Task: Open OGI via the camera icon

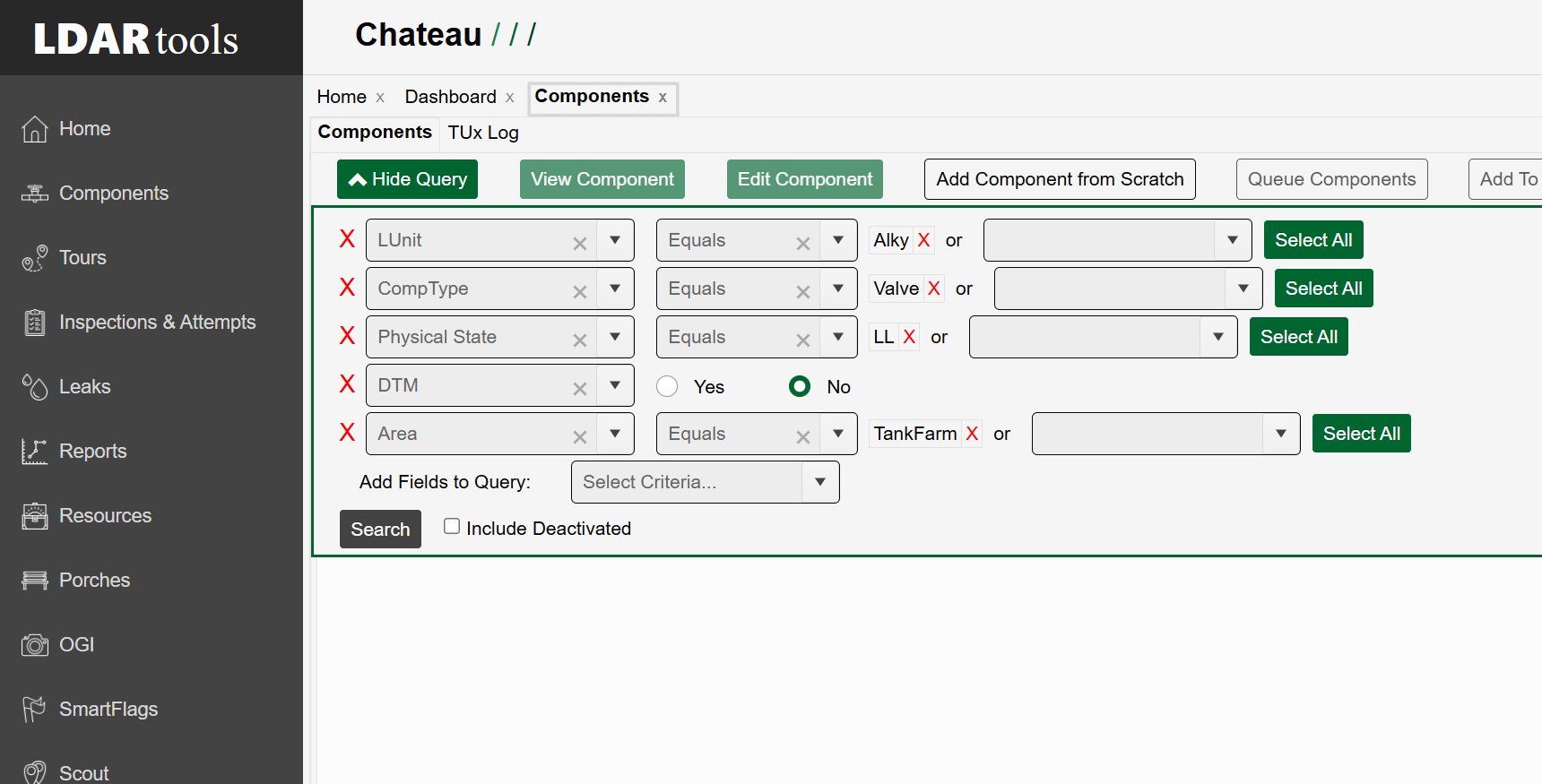Action: click(34, 645)
